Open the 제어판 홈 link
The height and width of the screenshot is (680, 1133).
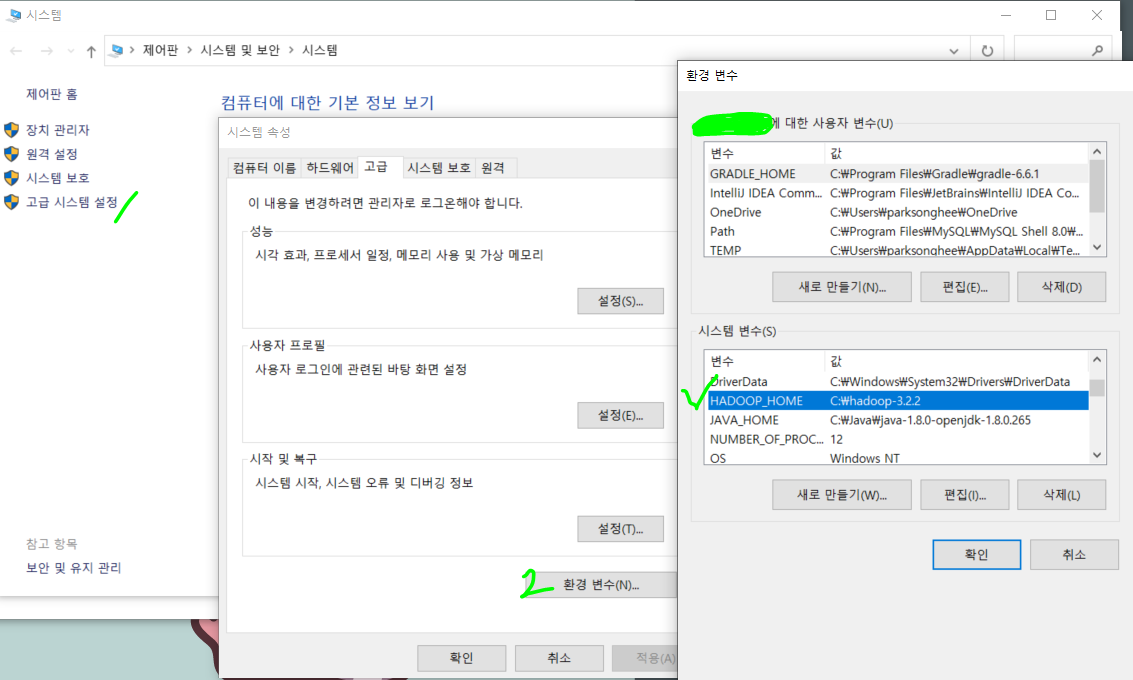(x=52, y=94)
